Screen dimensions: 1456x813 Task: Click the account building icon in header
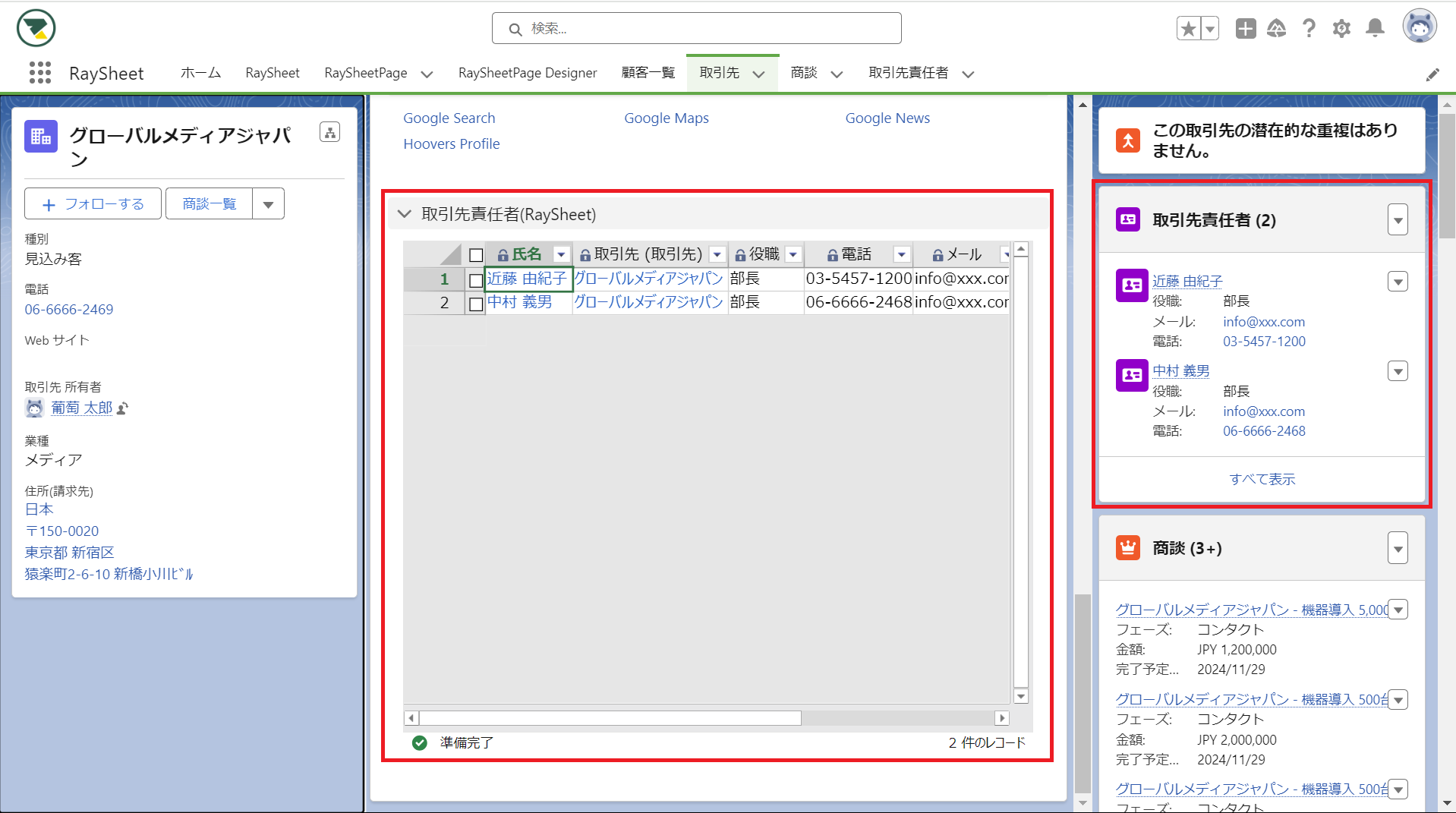click(41, 137)
